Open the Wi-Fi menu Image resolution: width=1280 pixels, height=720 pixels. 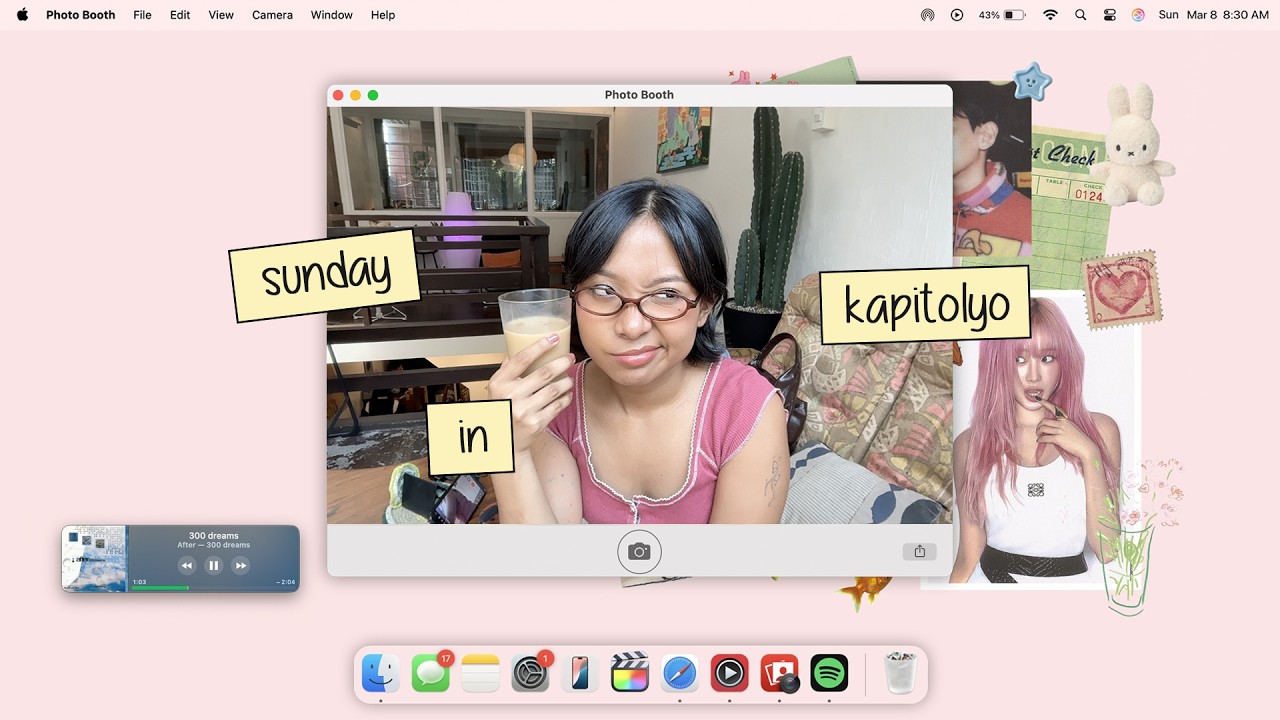point(1050,15)
